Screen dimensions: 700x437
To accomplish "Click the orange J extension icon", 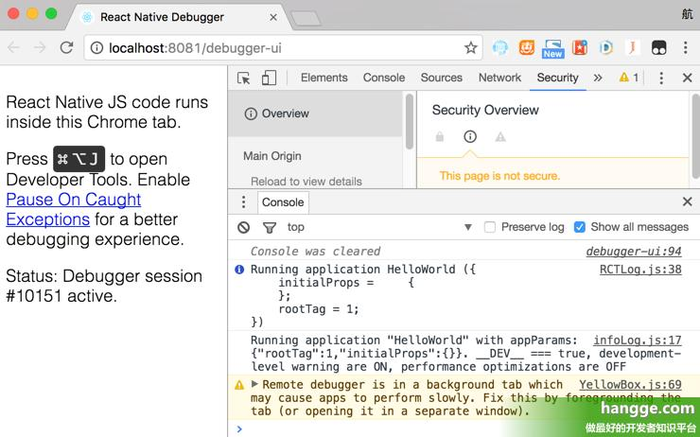I will [632, 48].
